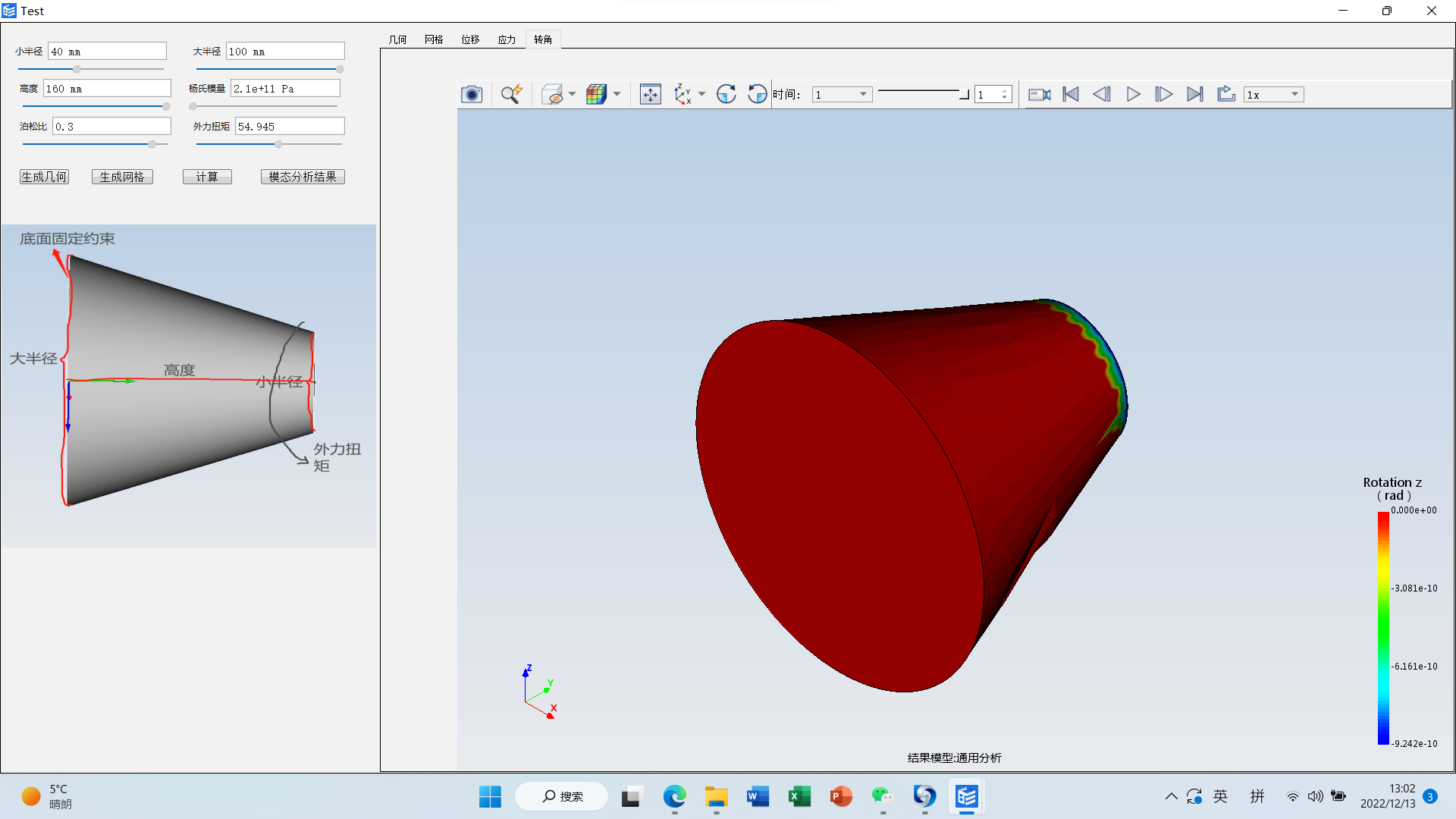Screen dimensions: 1456x819
Task: Click the 泊松比 input field
Action: click(111, 127)
